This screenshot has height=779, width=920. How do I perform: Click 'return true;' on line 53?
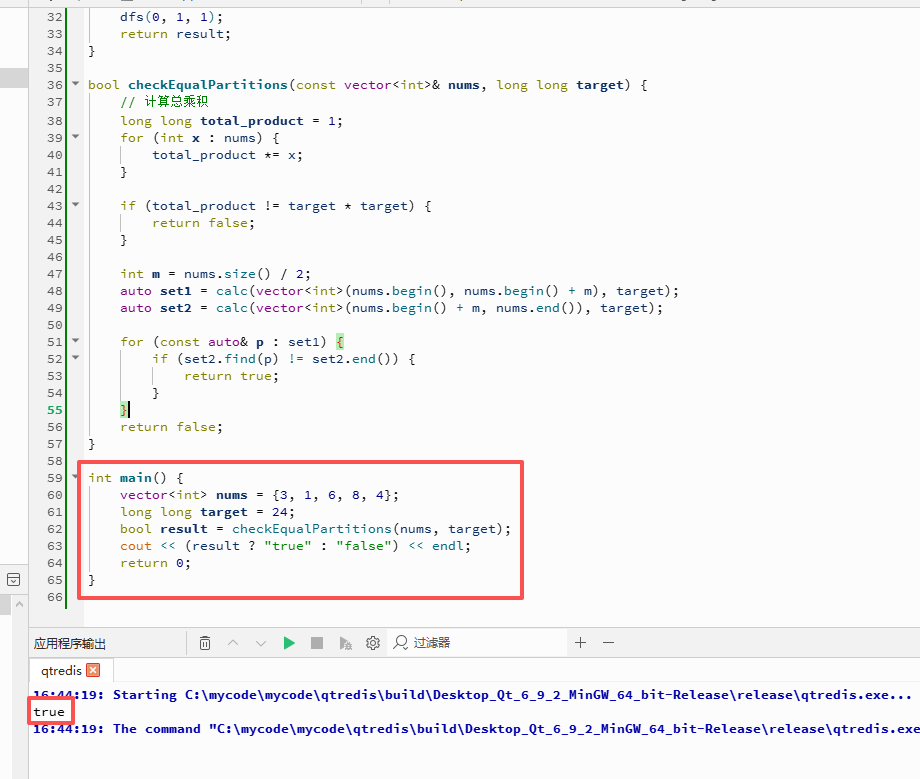(231, 376)
